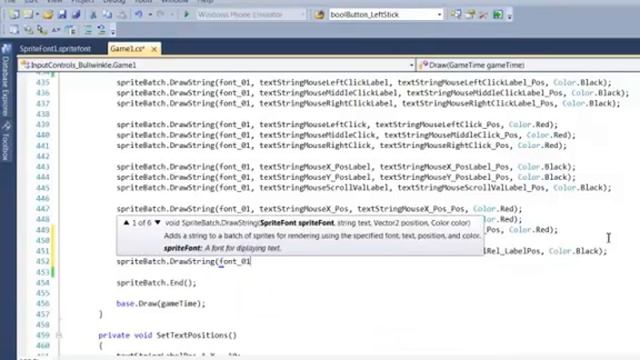Click the indent icon in text editor toolbar

pos(70,30)
